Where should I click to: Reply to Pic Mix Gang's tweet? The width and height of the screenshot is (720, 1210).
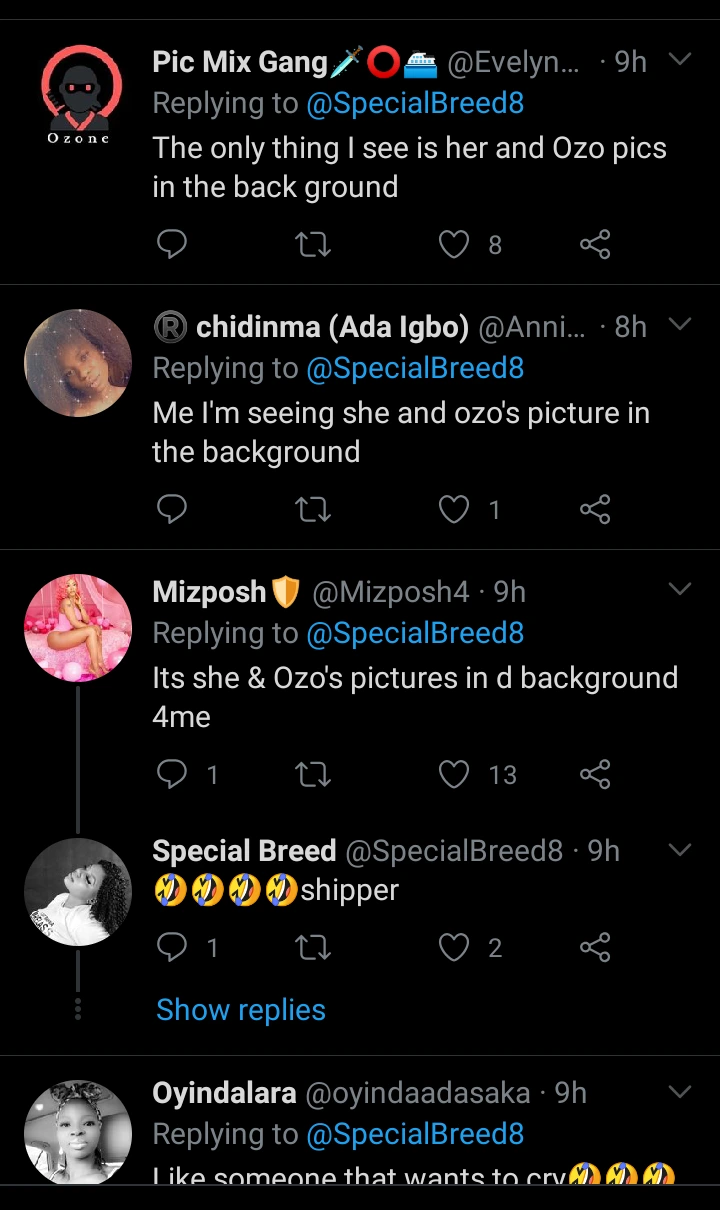pos(172,244)
